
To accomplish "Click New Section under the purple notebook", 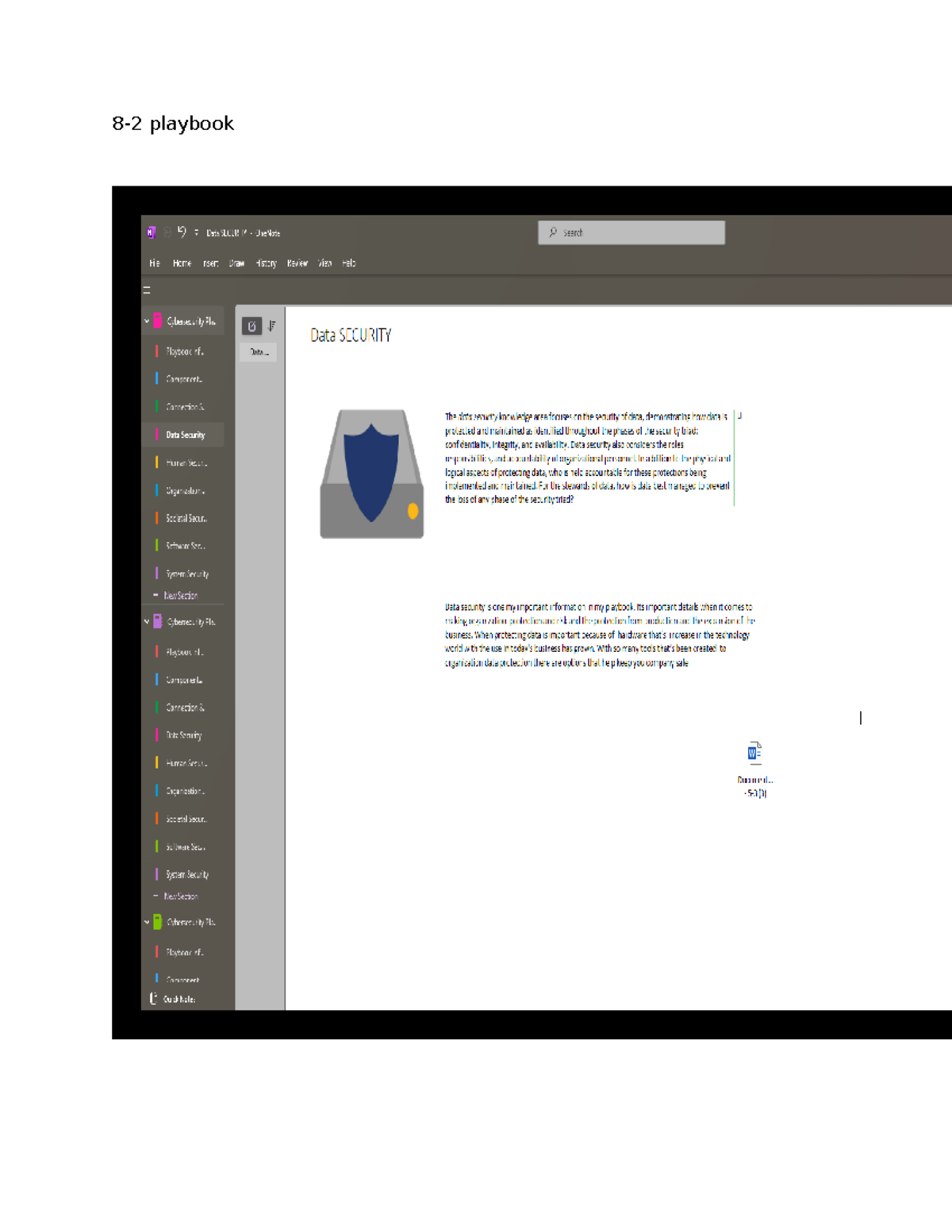I will 175,896.
